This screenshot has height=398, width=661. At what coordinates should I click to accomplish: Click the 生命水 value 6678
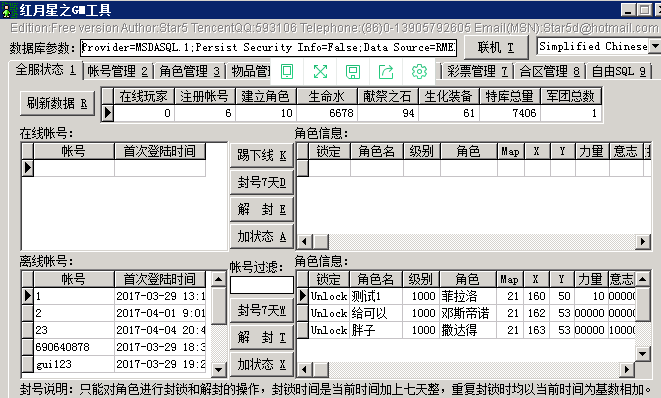327,113
